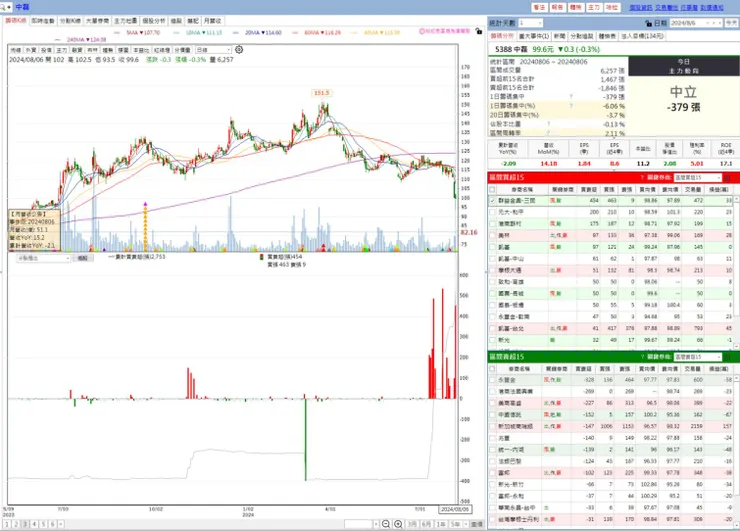Click the 20MA legend color line
The height and width of the screenshot is (531, 740).
pyautogui.click(x=236, y=33)
